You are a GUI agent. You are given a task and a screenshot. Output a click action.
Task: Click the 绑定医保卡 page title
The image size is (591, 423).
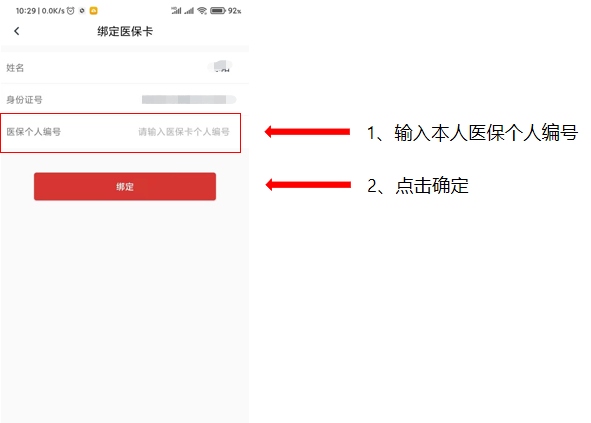click(x=125, y=31)
